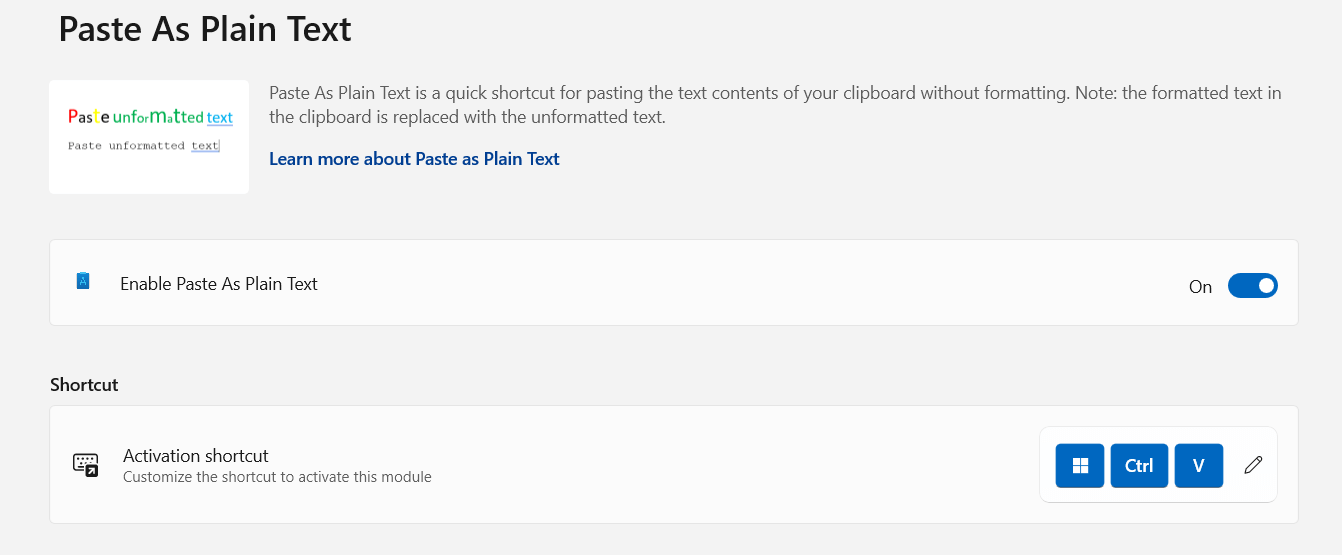Image resolution: width=1342 pixels, height=555 pixels.
Task: Click the monospace Paste unformatted text line
Action: [x=143, y=145]
